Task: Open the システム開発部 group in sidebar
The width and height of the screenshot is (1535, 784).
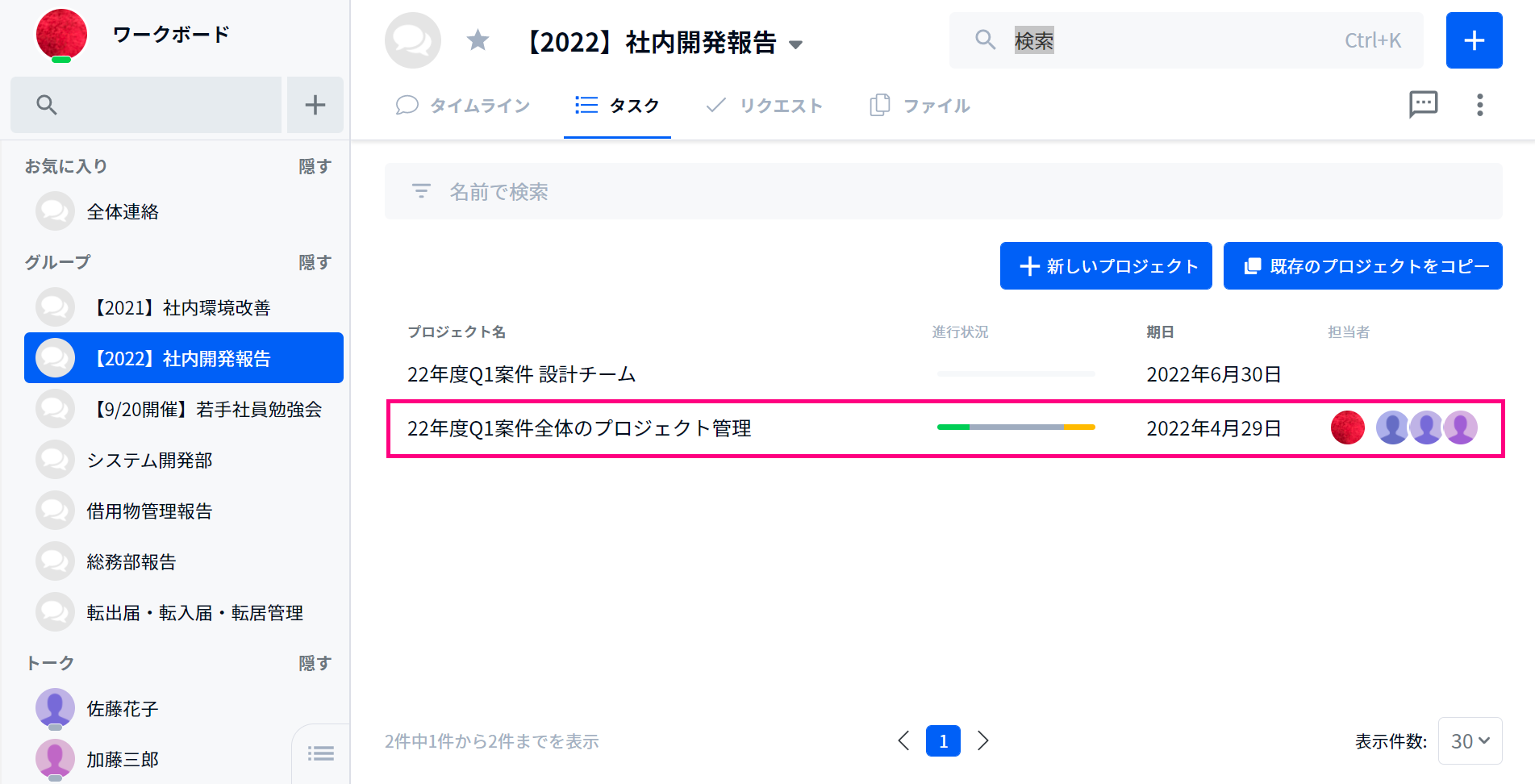Action: (x=149, y=460)
